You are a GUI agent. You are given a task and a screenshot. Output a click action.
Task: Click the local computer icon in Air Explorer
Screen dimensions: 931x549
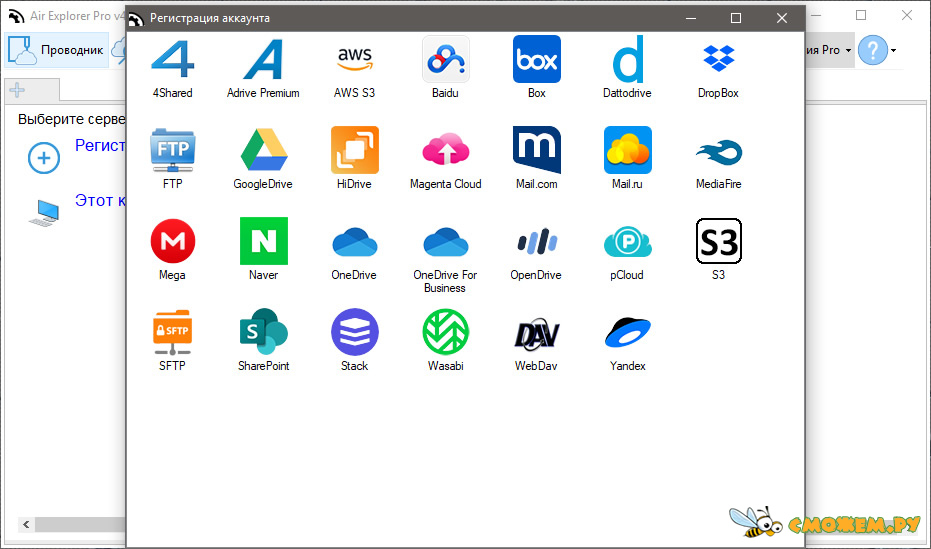click(44, 213)
